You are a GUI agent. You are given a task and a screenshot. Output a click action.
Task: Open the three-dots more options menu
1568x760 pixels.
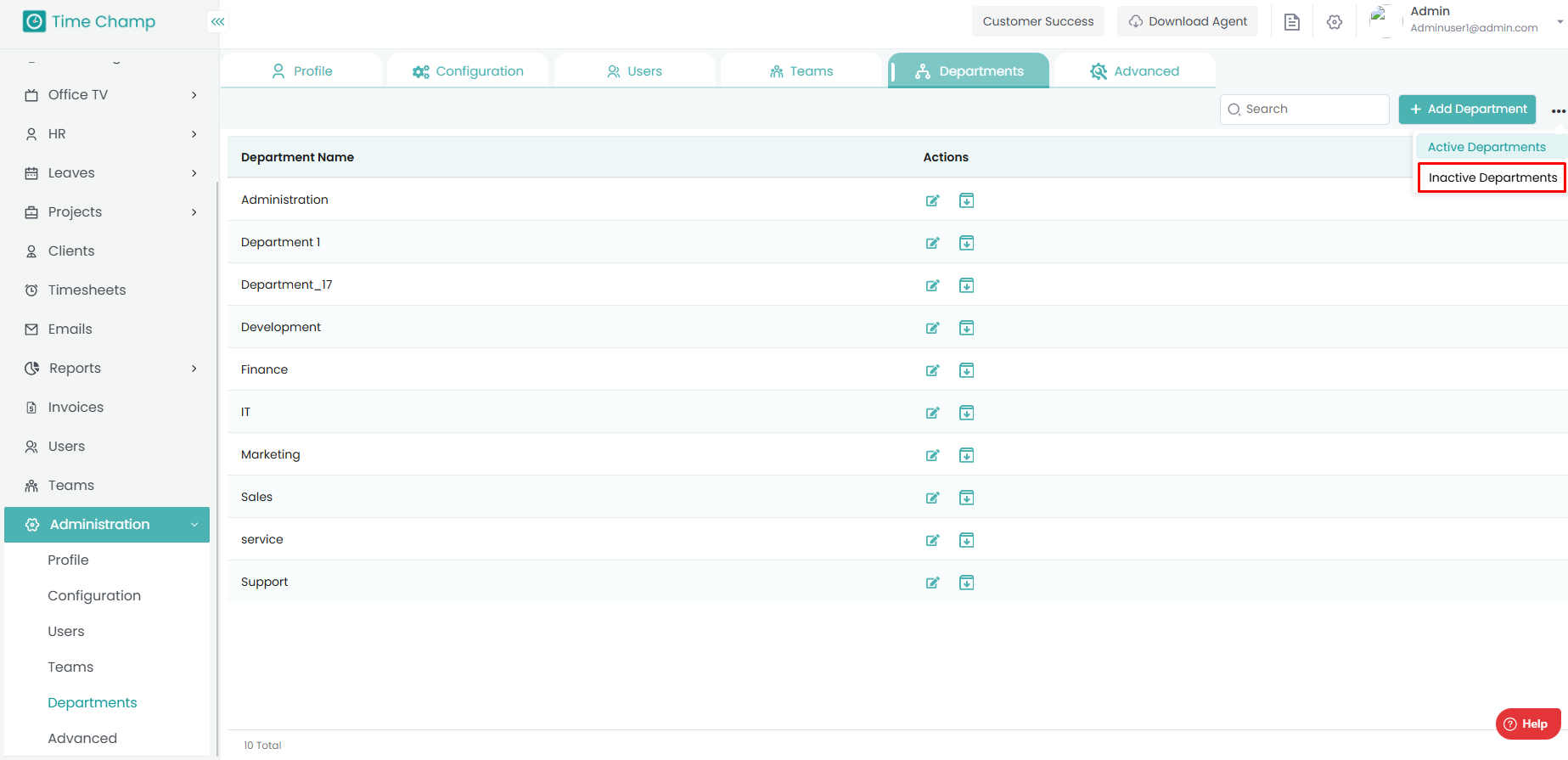1558,110
